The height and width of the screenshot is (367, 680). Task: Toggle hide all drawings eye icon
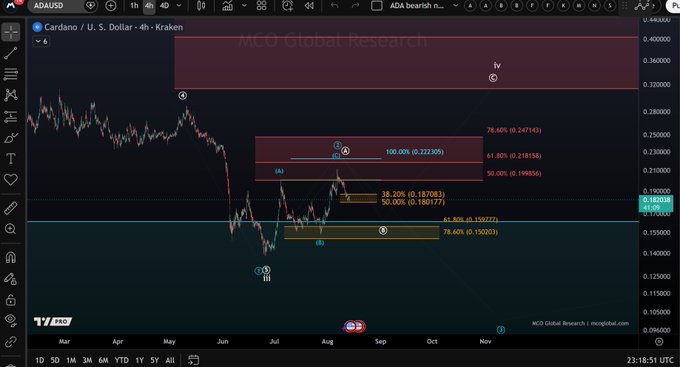(11, 321)
